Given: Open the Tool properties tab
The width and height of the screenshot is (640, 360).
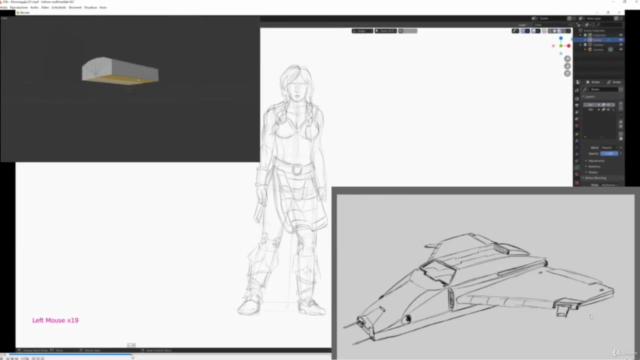Looking at the screenshot, I should point(577,90).
